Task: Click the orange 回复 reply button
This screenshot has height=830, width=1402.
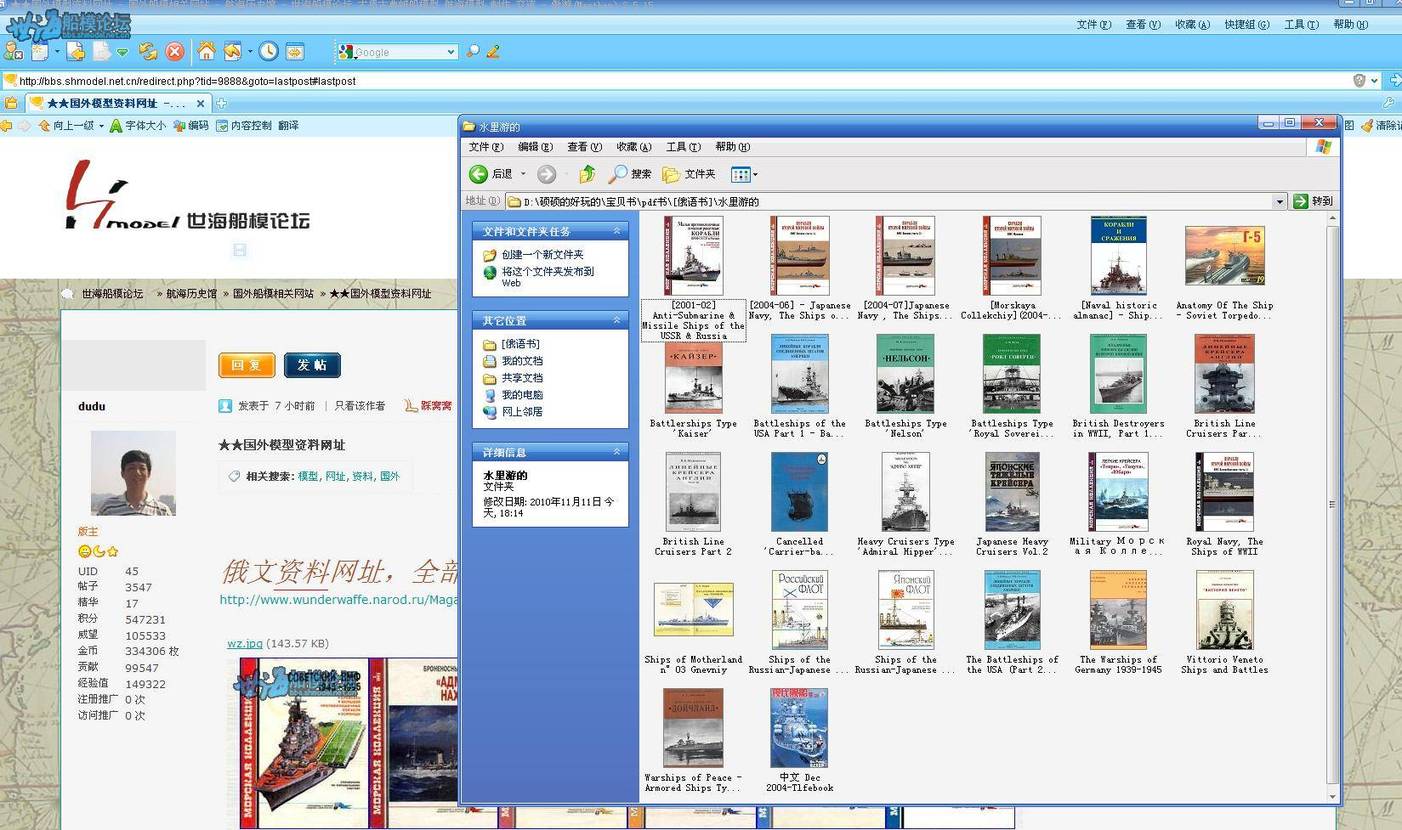Action: 247,365
